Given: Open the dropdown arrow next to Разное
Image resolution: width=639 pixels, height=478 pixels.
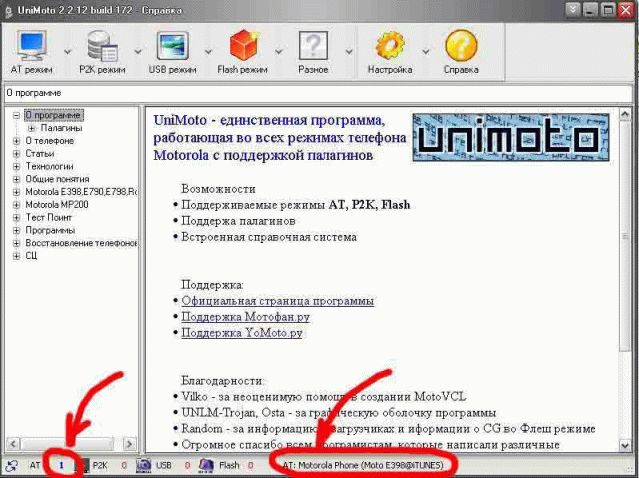Looking at the screenshot, I should [x=349, y=51].
